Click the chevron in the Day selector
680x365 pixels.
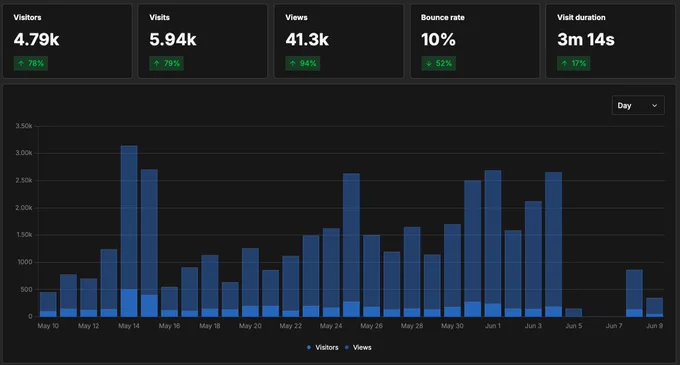(x=654, y=105)
